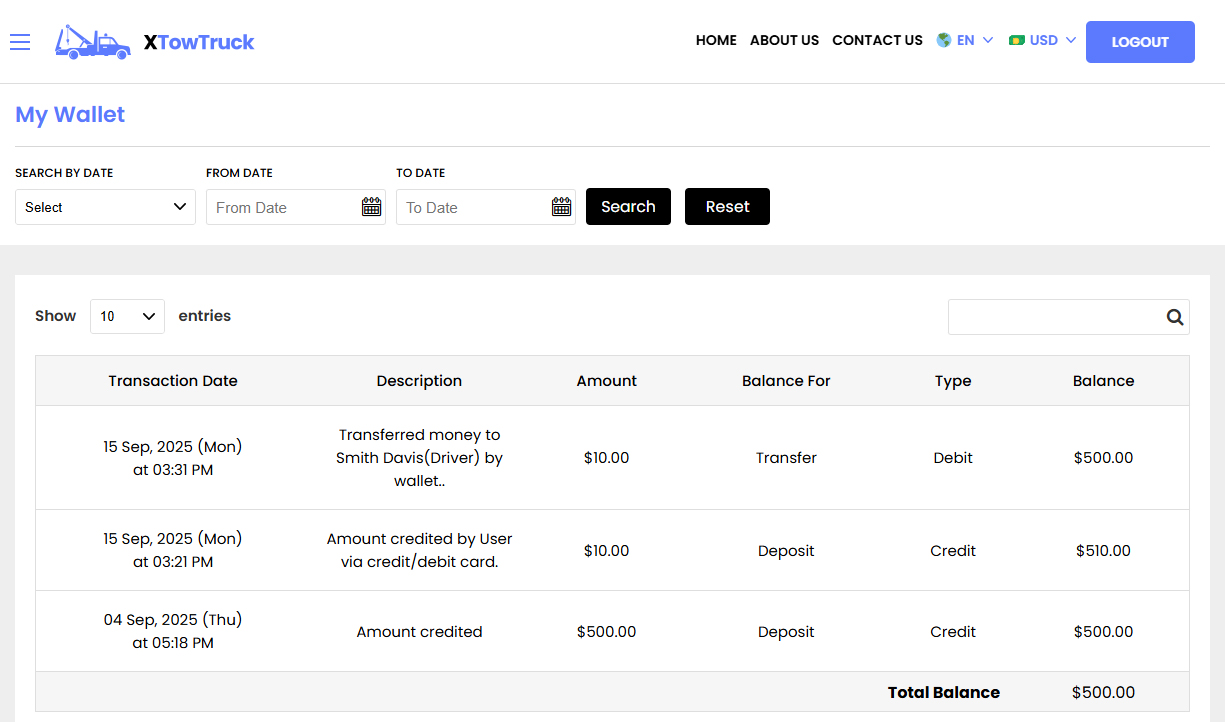Viewport: 1225px width, 722px height.
Task: Click the My Wallet page heading
Action: tap(70, 114)
